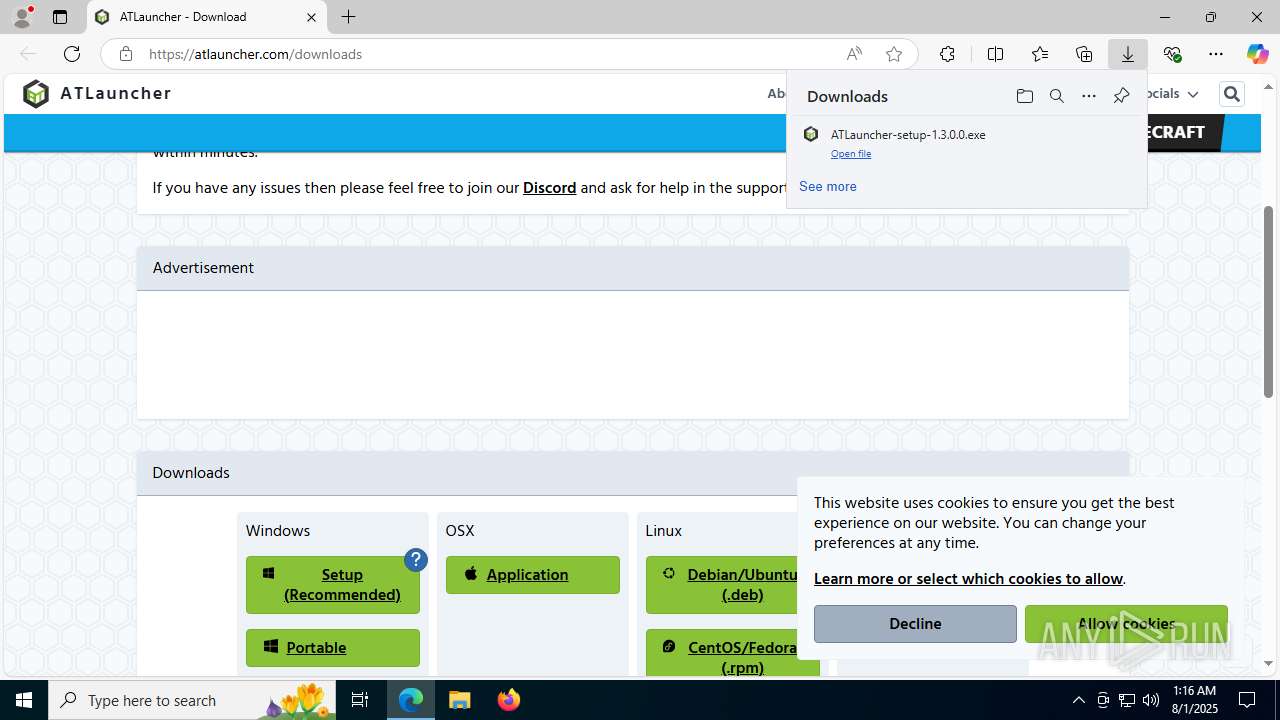Image resolution: width=1280 pixels, height=720 pixels.
Task: Search downloads magnifier icon
Action: tap(1056, 96)
